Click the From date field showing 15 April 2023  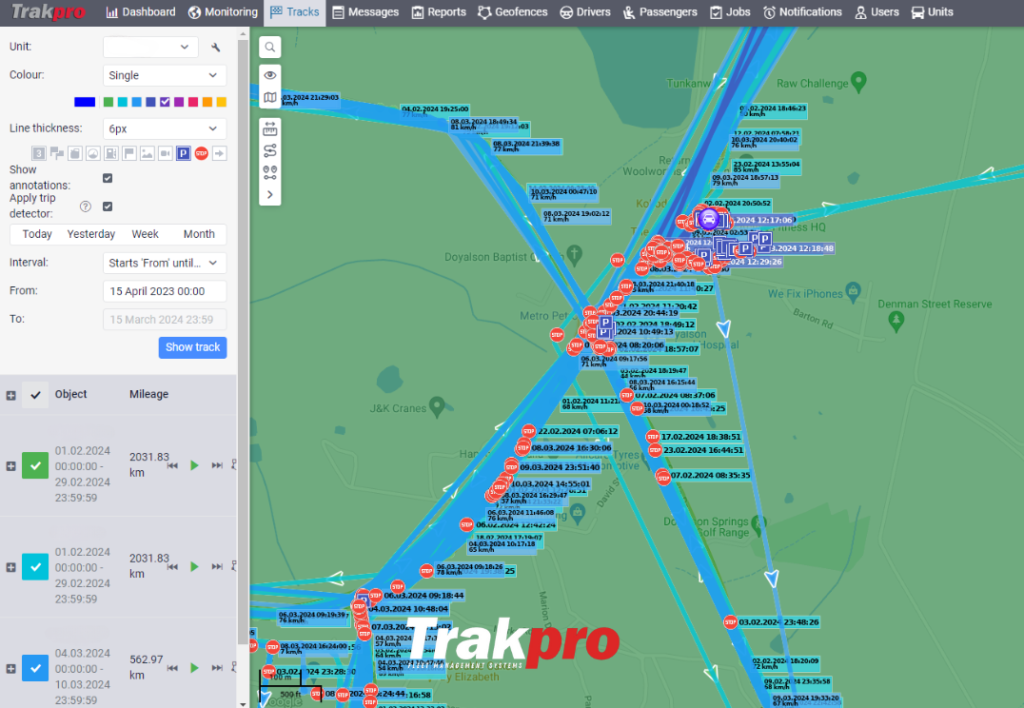coord(163,290)
